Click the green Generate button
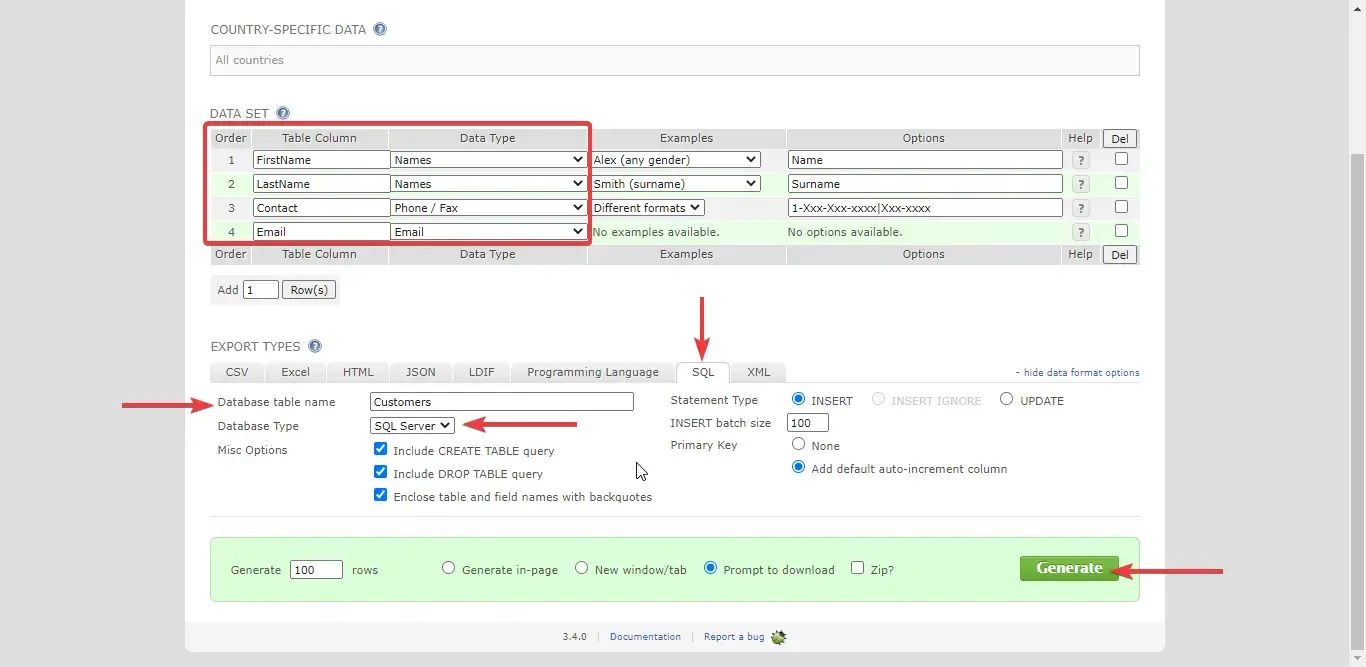 pos(1069,567)
